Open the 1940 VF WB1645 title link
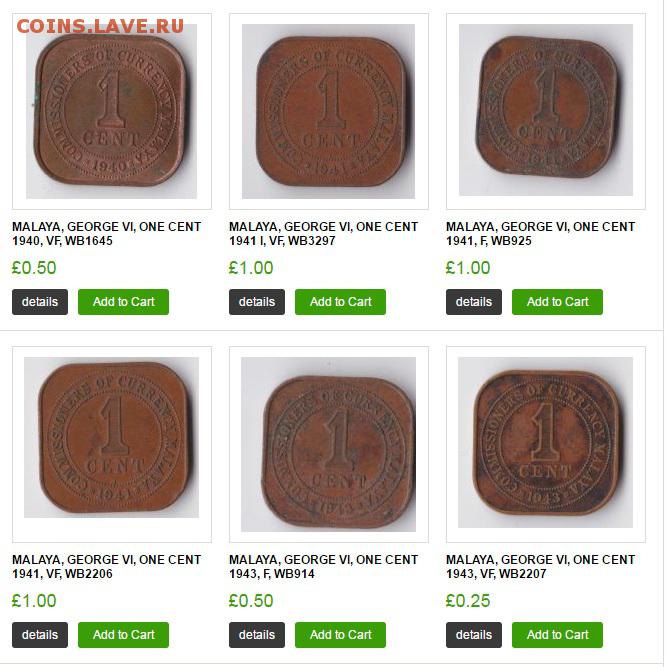671x667 pixels. pyautogui.click(x=107, y=234)
